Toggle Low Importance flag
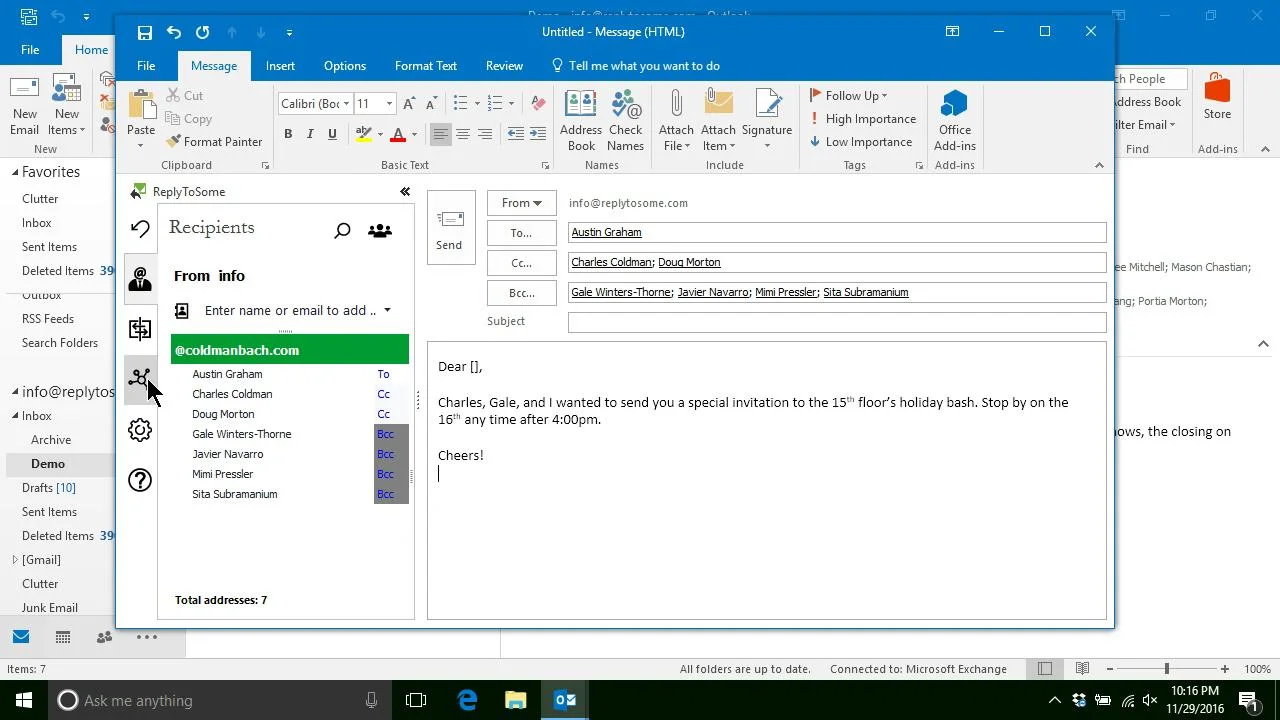 point(861,142)
